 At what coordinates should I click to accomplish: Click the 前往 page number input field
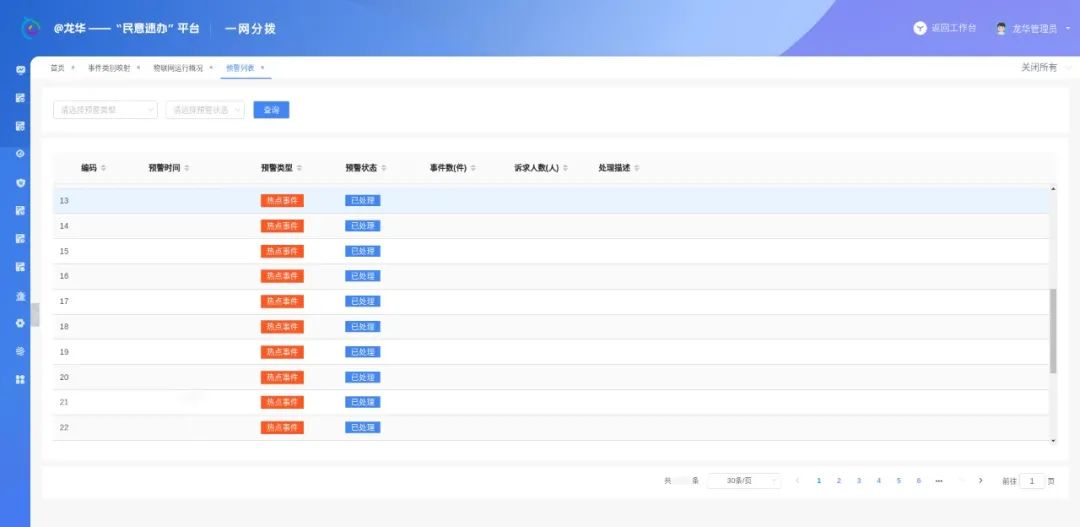1032,481
